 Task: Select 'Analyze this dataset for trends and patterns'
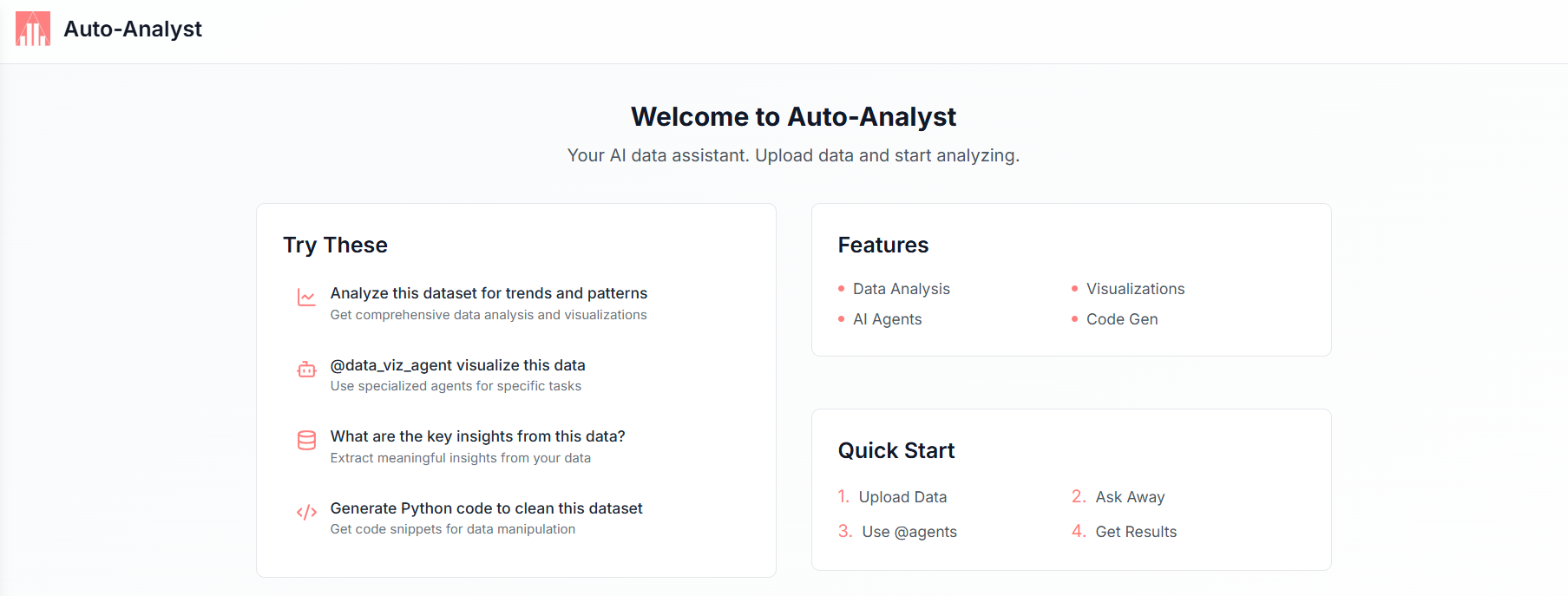click(489, 293)
